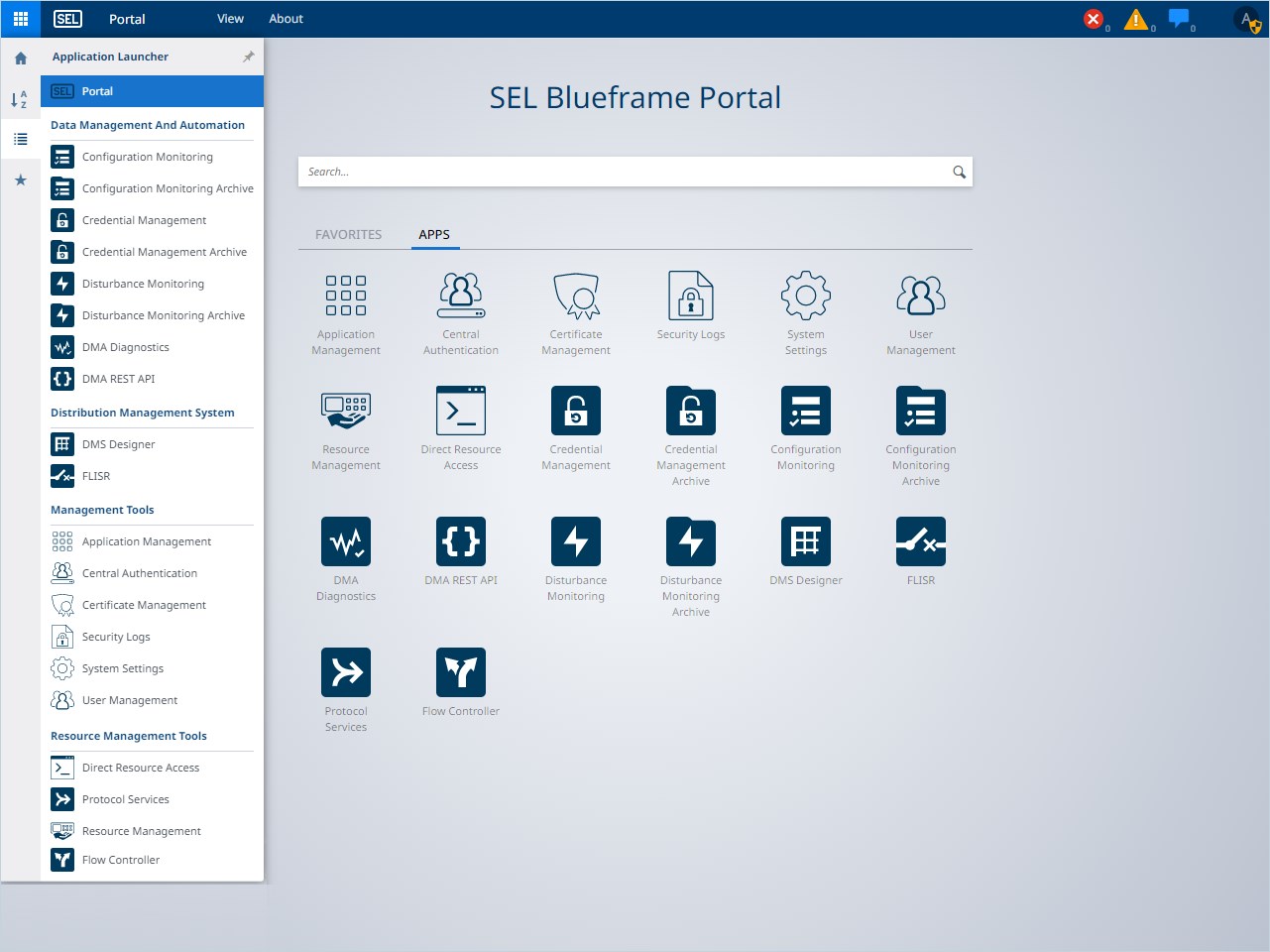This screenshot has height=952, width=1270.
Task: Click the SEL logo in top bar
Action: pyautogui.click(x=67, y=19)
